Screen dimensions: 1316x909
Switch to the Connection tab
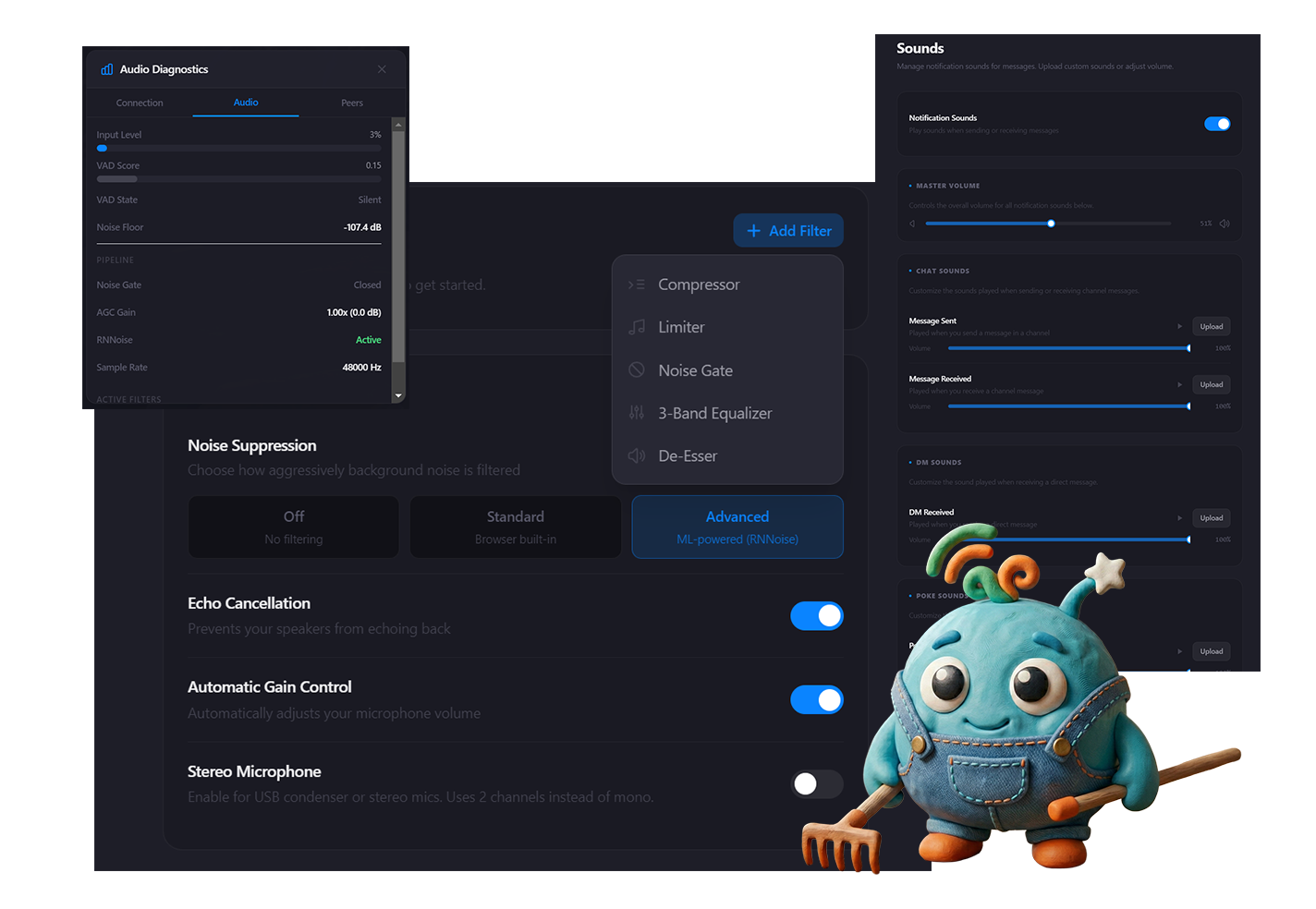tap(140, 103)
